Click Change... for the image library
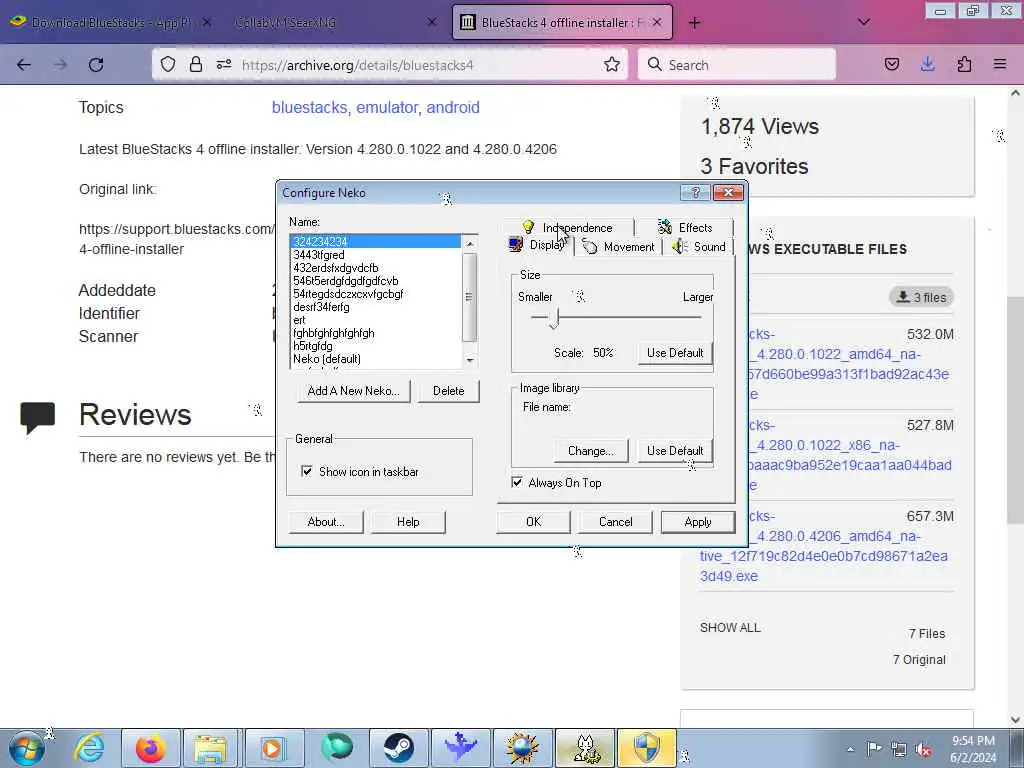The width and height of the screenshot is (1024, 768). tap(590, 451)
